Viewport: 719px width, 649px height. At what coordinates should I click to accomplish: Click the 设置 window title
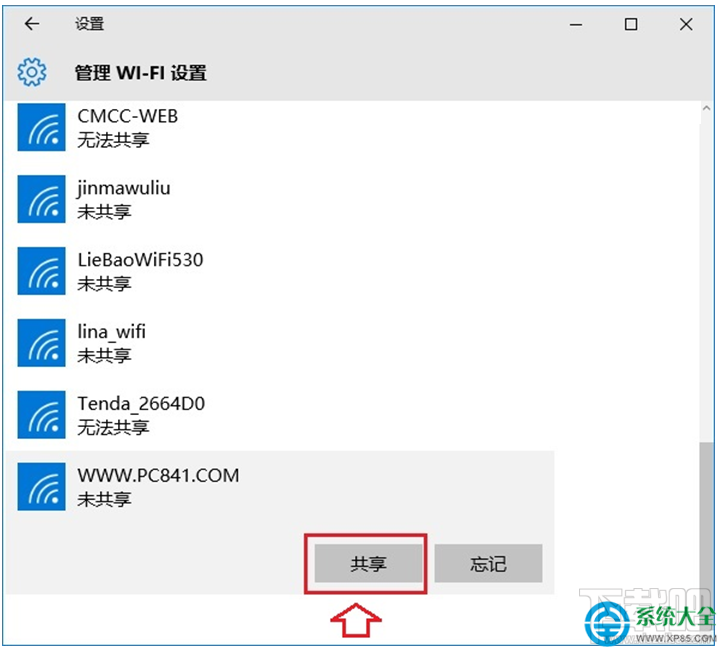89,24
